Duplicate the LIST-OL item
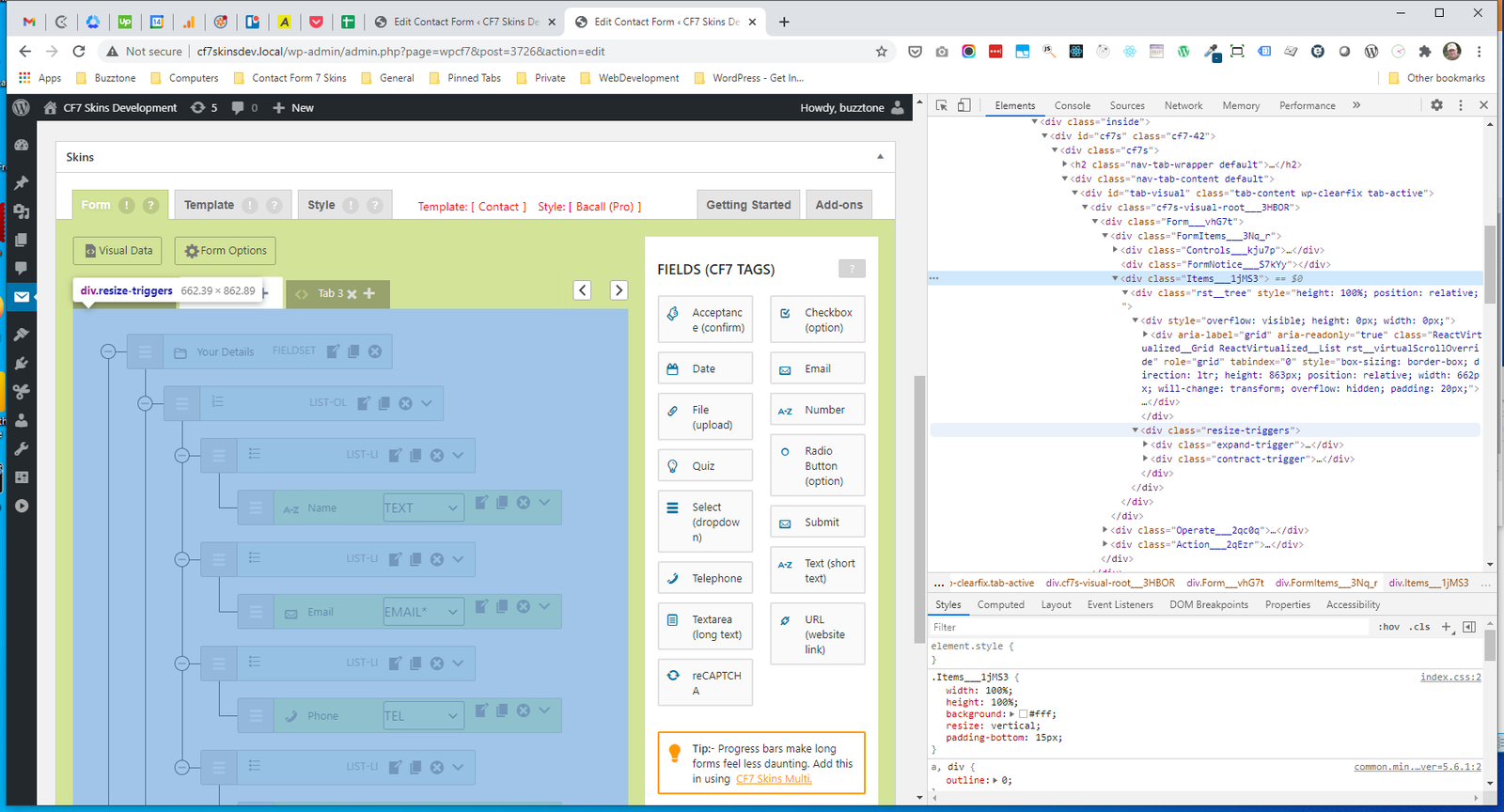 pyautogui.click(x=384, y=403)
